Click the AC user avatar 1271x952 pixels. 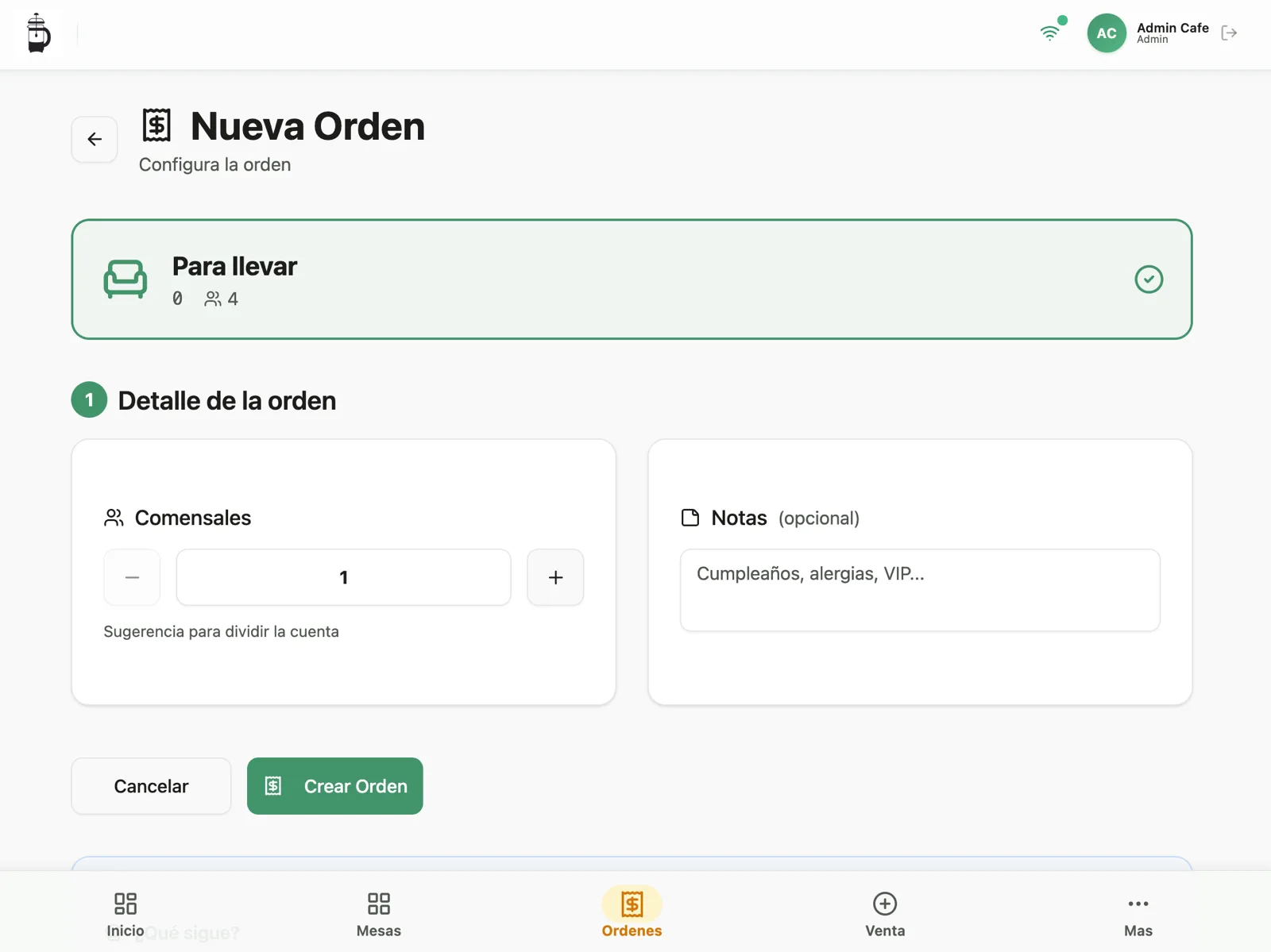coord(1107,33)
